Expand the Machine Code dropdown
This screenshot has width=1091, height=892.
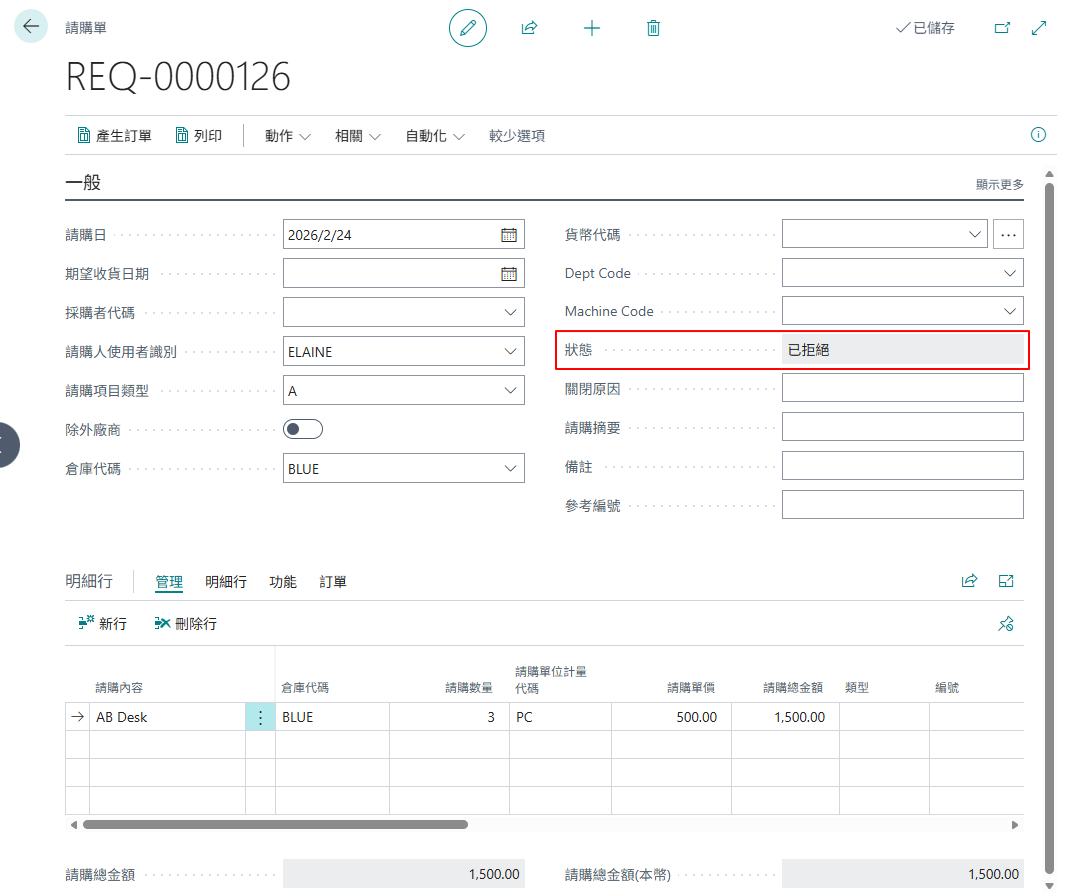click(1010, 312)
